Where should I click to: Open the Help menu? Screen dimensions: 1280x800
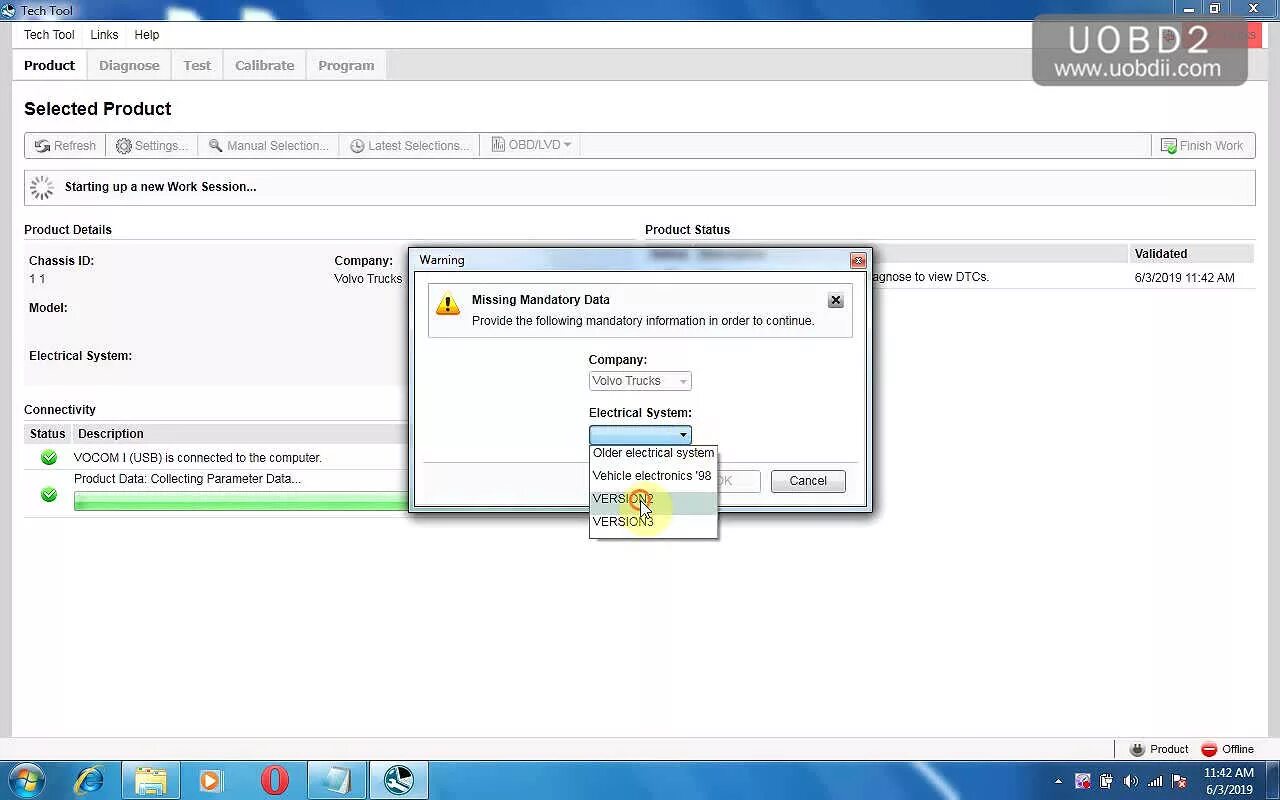click(x=147, y=34)
